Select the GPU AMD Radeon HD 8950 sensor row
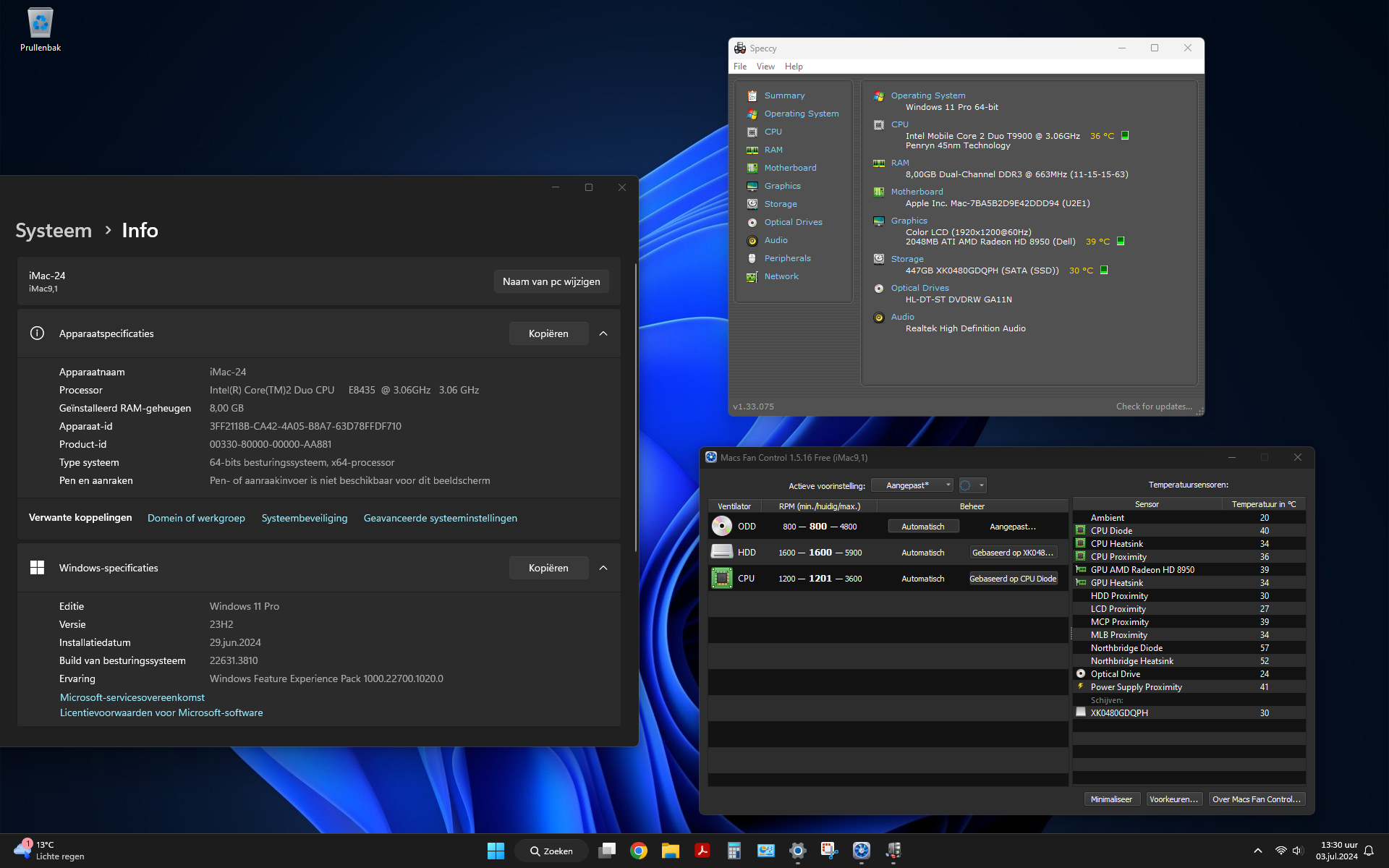Viewport: 1389px width, 868px height. click(x=1189, y=570)
